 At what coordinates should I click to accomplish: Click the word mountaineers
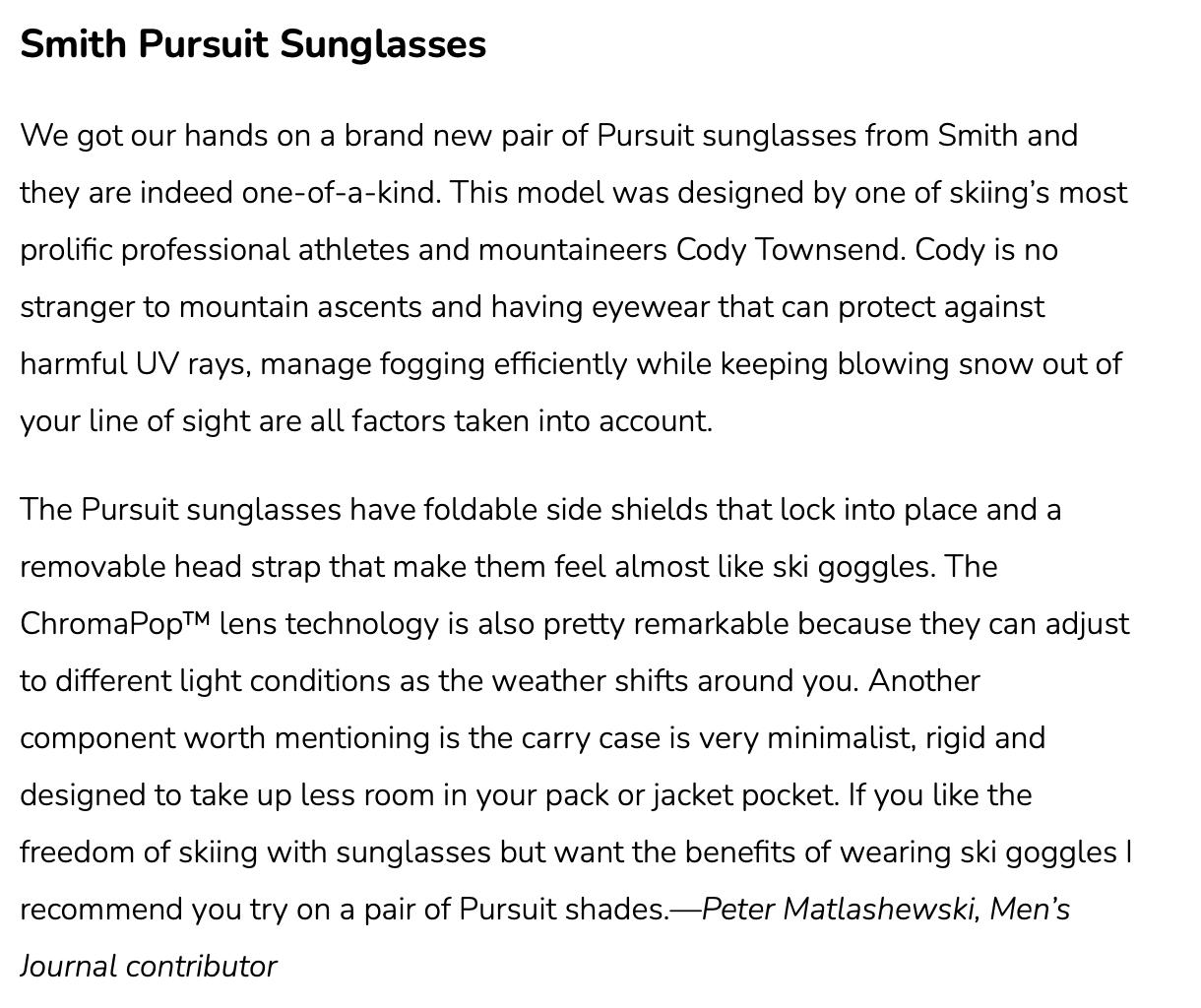573,250
